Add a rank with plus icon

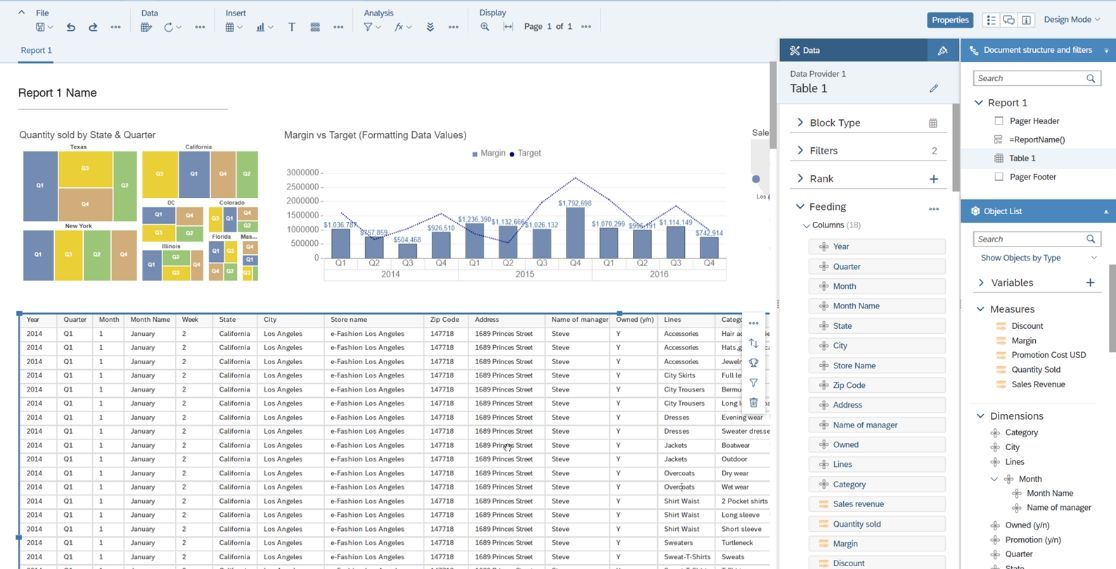934,179
